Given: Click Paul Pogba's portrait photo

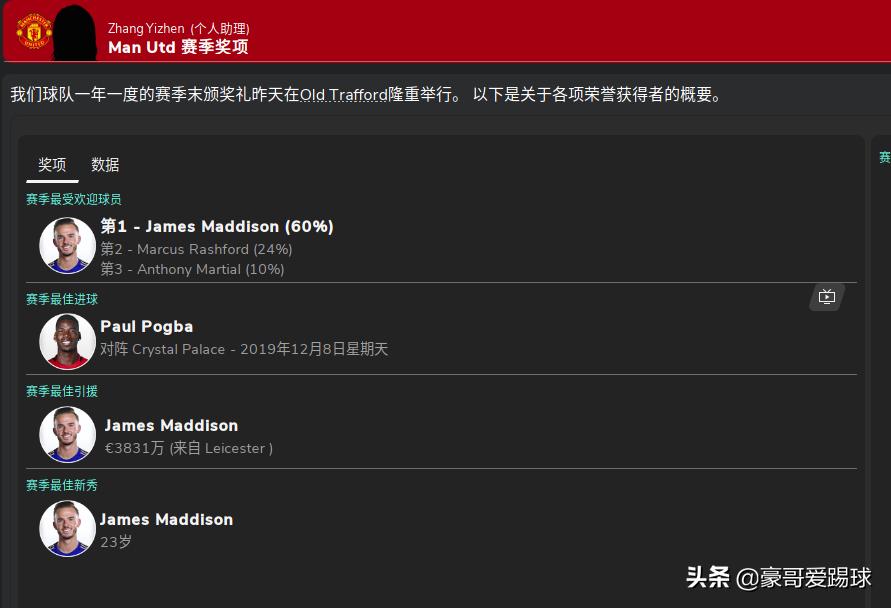Looking at the screenshot, I should click(x=67, y=341).
